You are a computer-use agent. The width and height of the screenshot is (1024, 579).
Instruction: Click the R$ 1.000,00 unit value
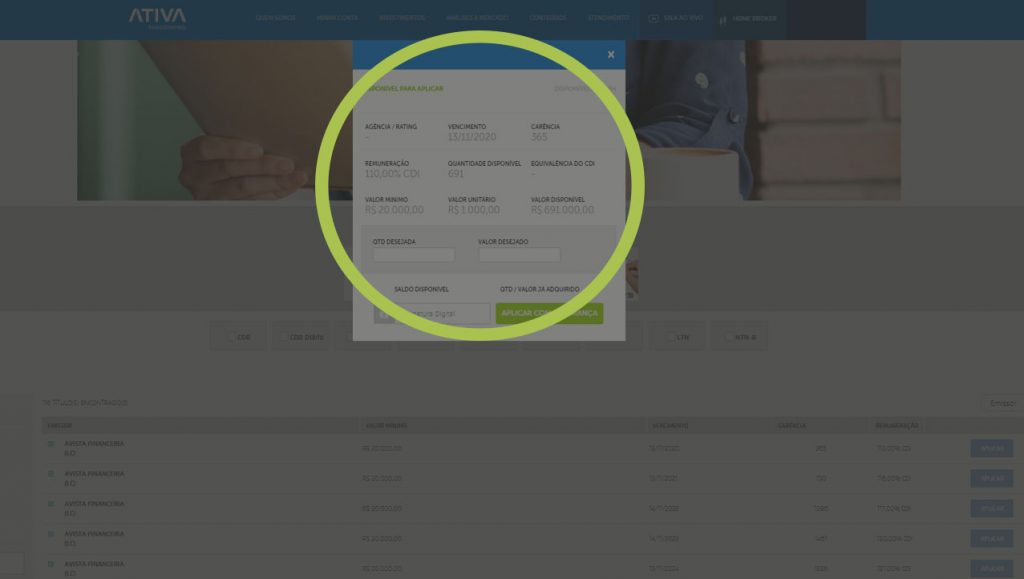tap(473, 210)
